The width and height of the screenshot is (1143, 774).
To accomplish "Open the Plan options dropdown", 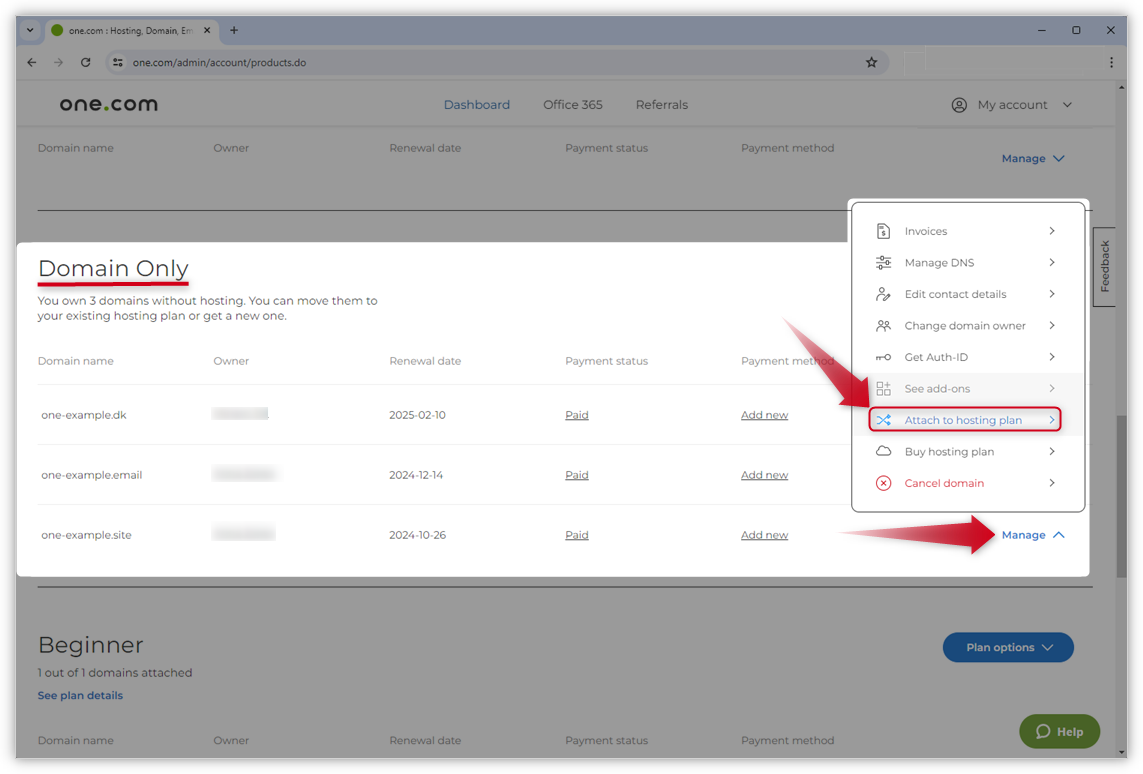I will point(1007,647).
